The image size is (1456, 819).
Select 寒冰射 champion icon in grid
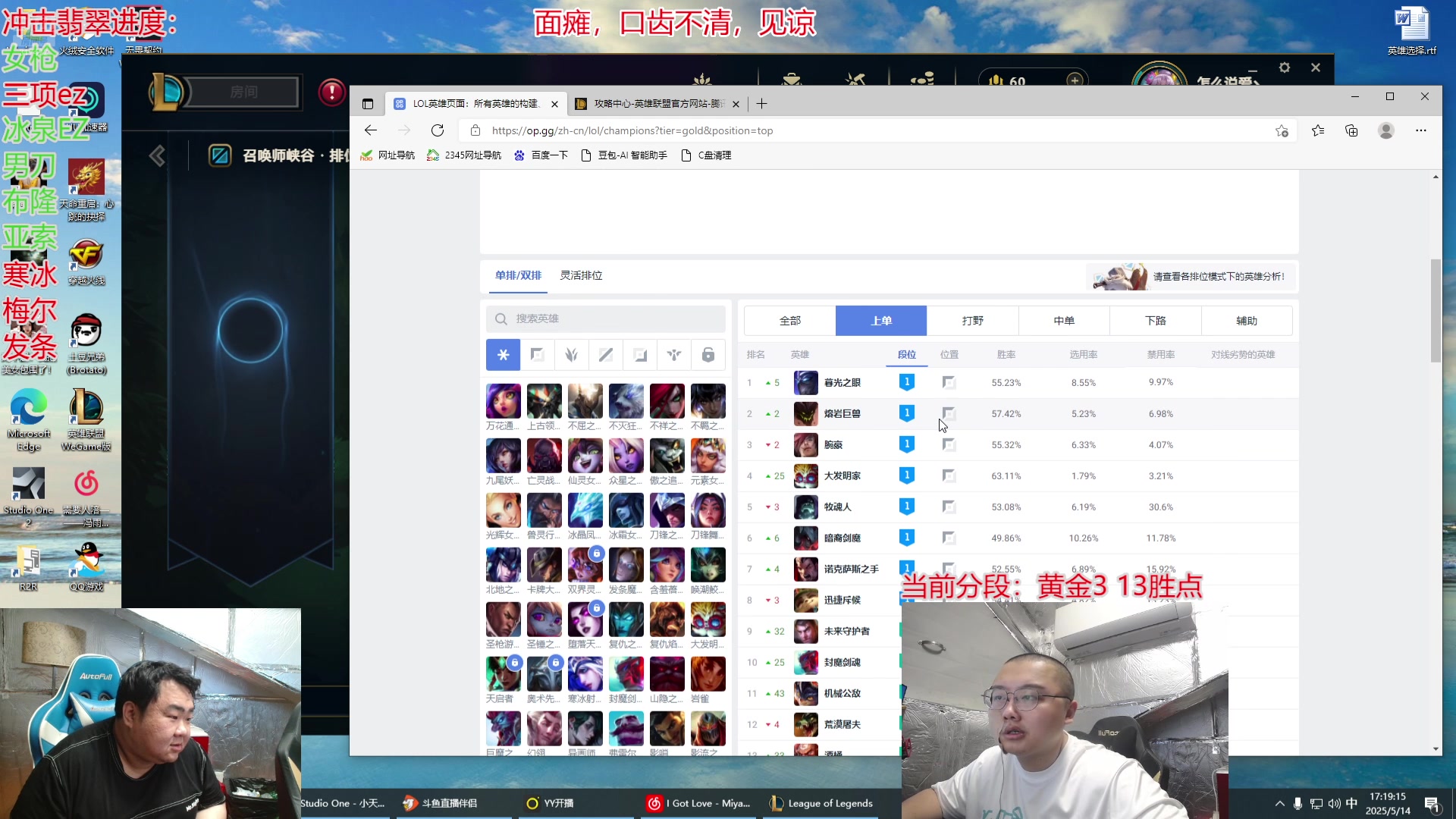point(585,674)
